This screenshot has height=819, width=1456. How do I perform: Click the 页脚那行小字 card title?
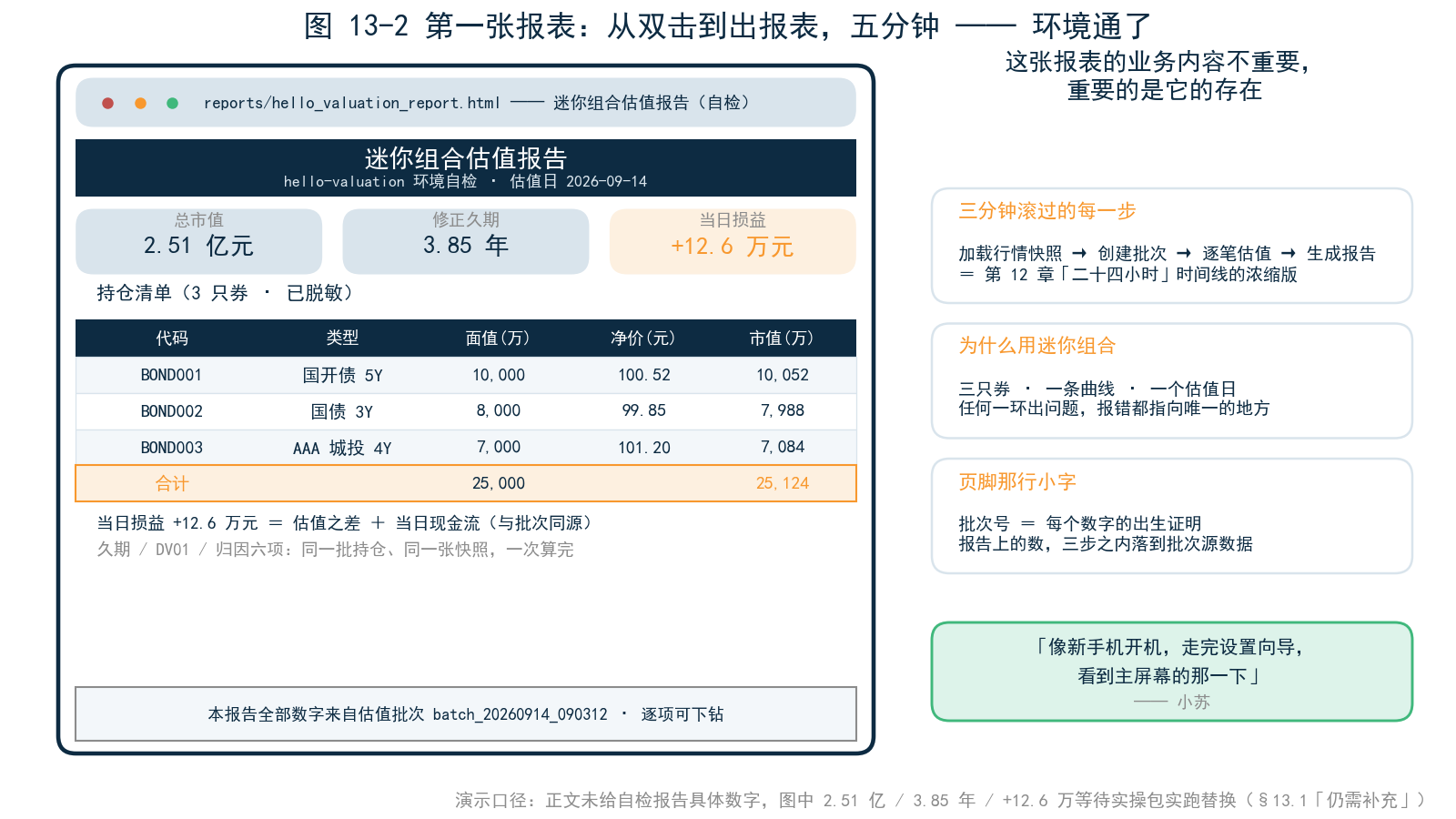coord(1017,482)
